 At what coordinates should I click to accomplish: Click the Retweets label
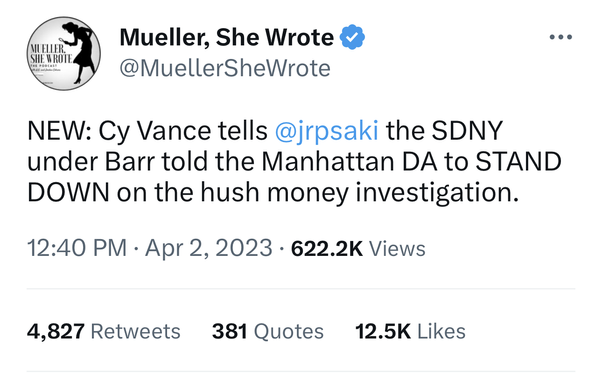point(136,331)
